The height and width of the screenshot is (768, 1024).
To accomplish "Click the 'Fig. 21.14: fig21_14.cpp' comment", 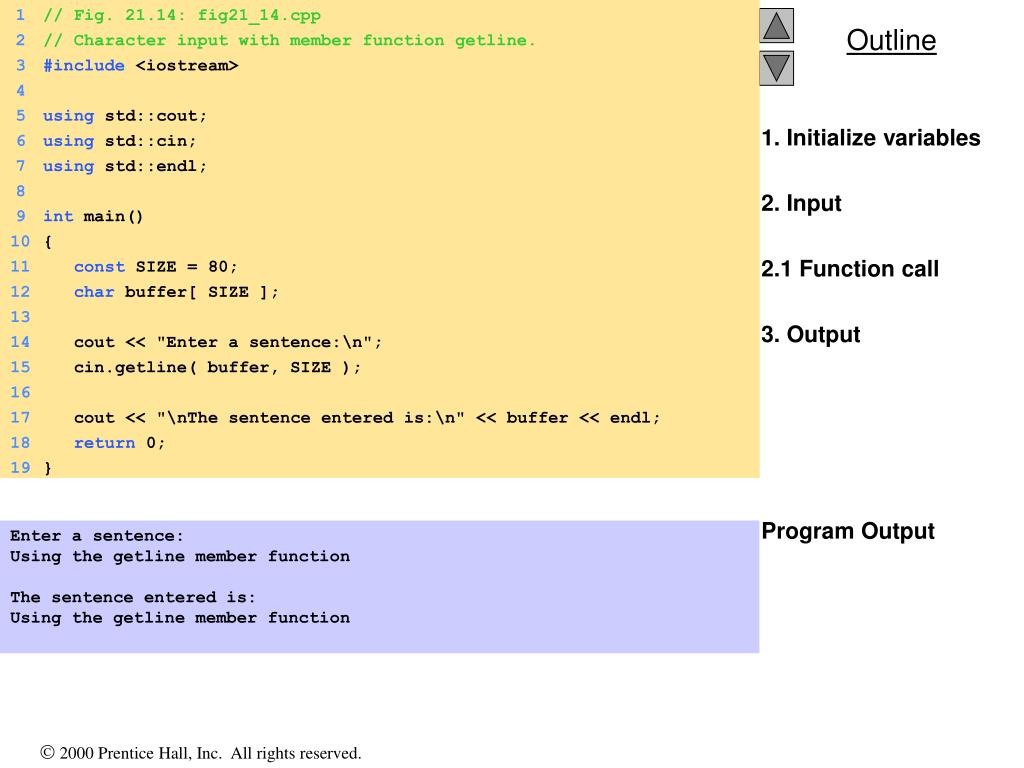I will 182,15.
